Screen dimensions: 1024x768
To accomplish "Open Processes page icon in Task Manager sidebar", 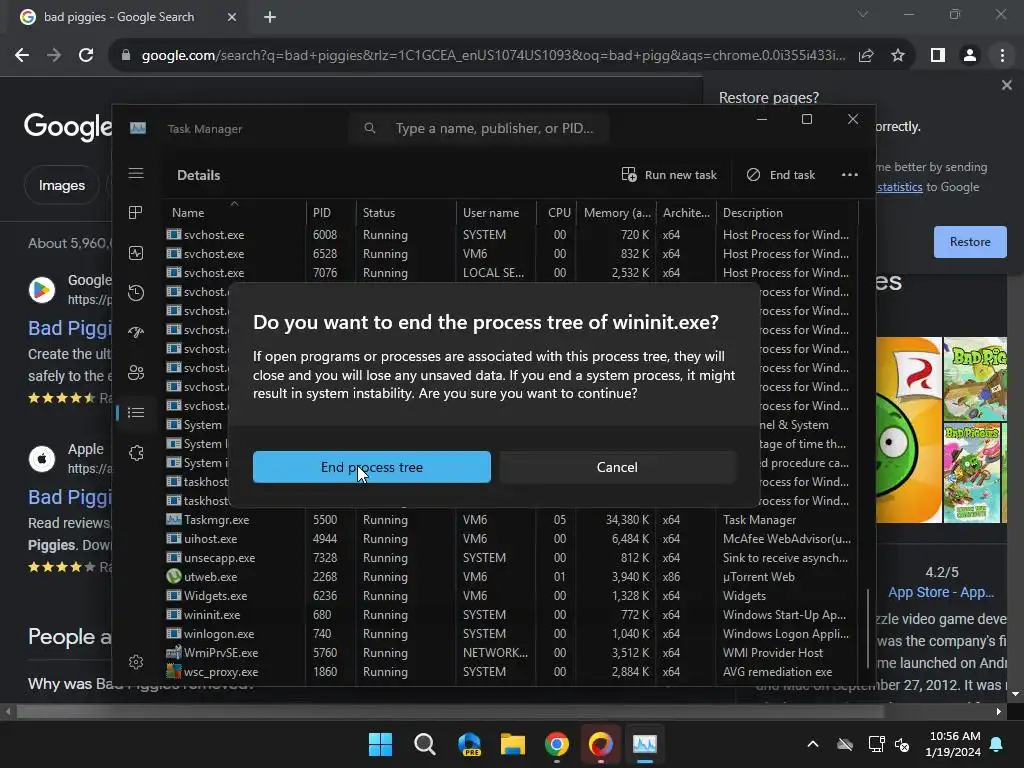I will click(136, 213).
